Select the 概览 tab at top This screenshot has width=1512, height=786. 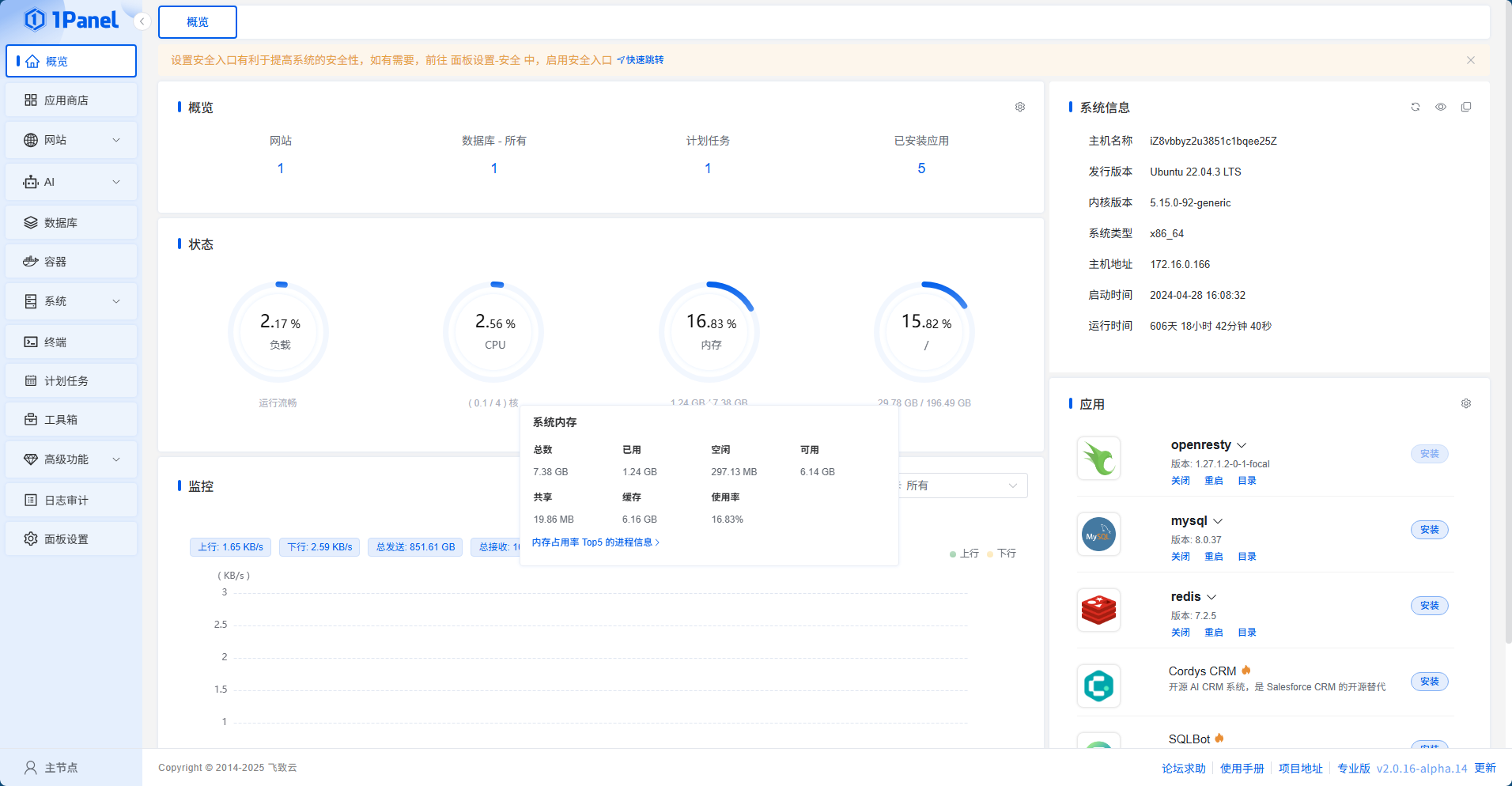pyautogui.click(x=198, y=22)
